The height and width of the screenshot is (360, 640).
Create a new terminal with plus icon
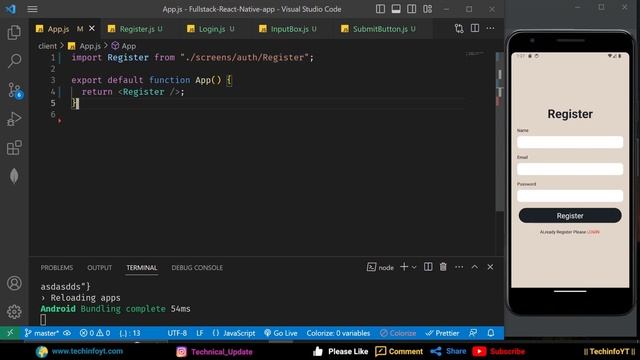[404, 267]
